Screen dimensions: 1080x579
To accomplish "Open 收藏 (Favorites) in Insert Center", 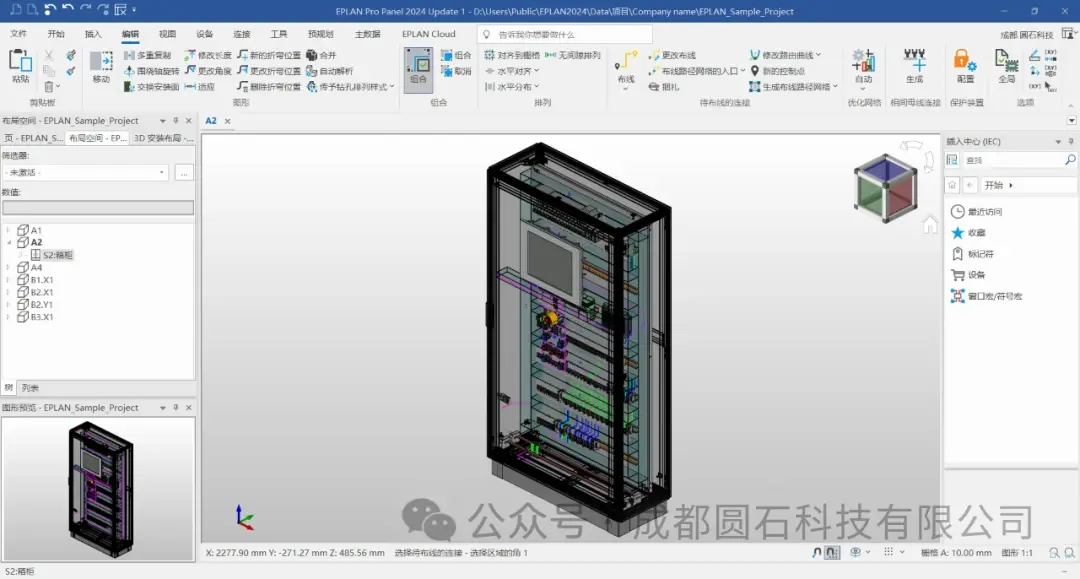I will (x=968, y=233).
